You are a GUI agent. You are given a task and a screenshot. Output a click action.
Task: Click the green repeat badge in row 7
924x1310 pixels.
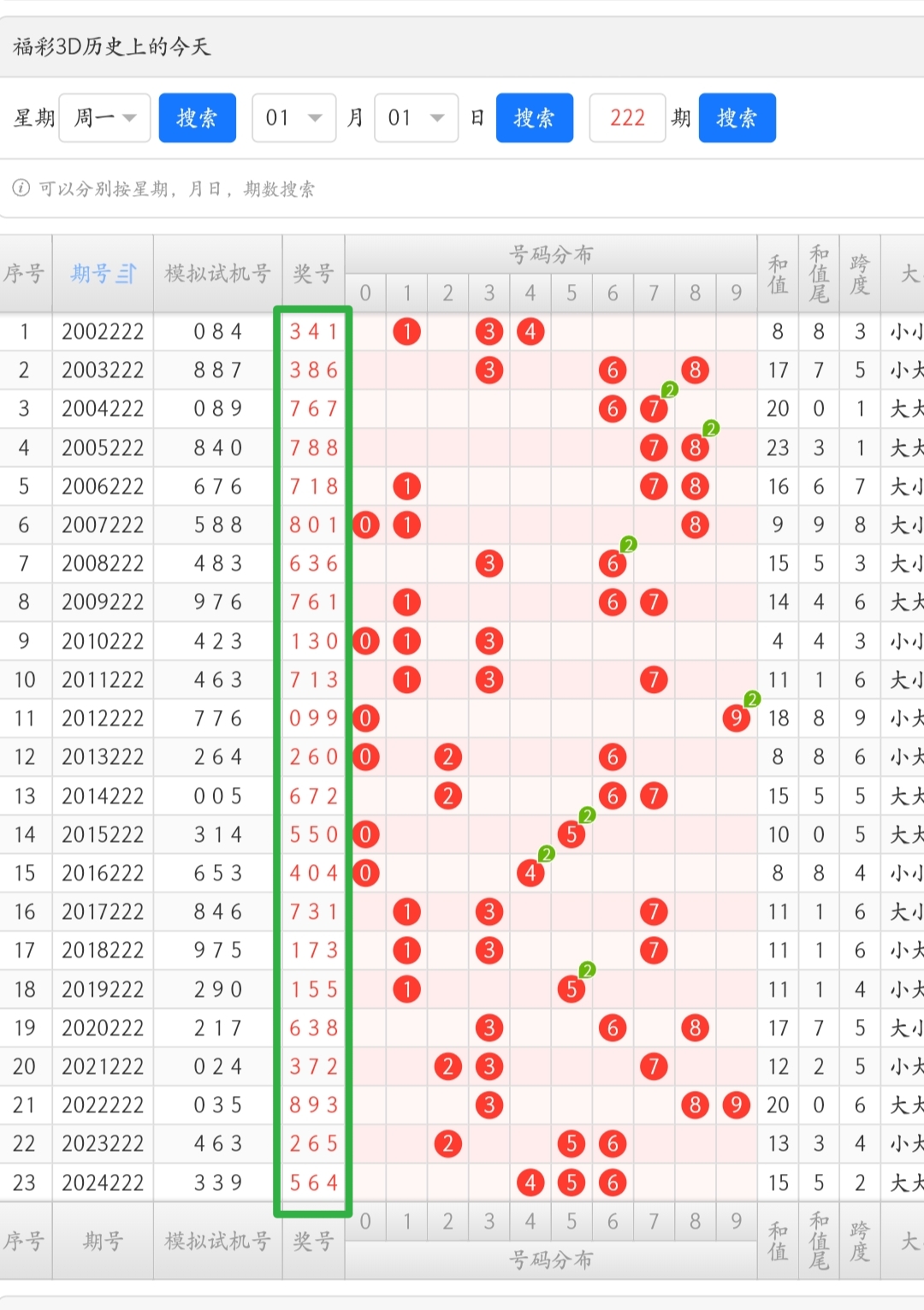(x=629, y=545)
